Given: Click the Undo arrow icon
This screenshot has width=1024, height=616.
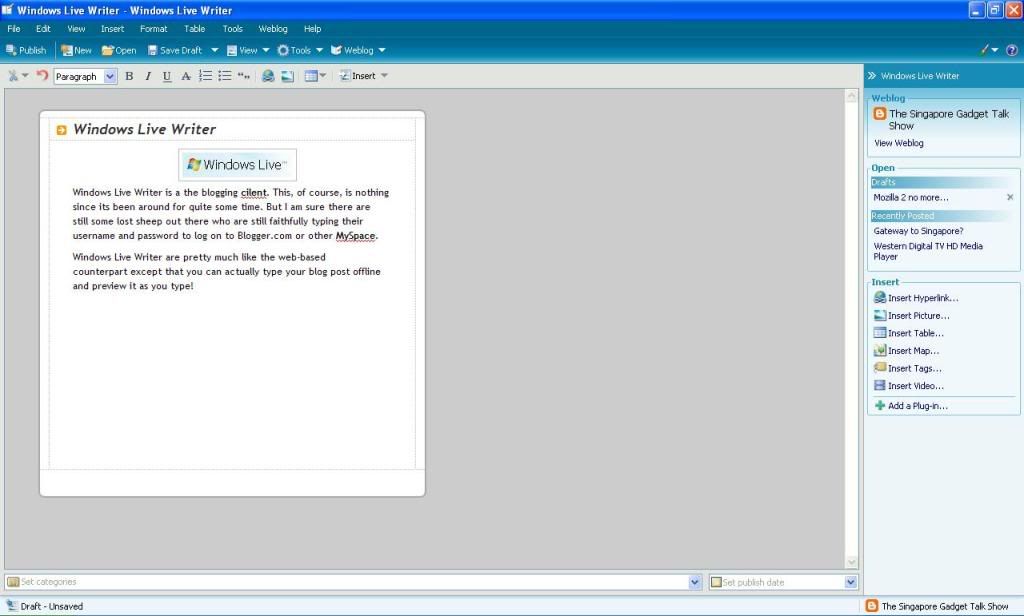Looking at the screenshot, I should pos(42,76).
